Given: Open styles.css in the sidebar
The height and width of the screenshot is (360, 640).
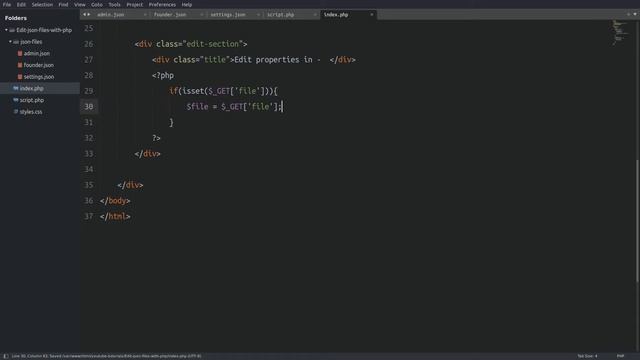Looking at the screenshot, I should (x=31, y=111).
